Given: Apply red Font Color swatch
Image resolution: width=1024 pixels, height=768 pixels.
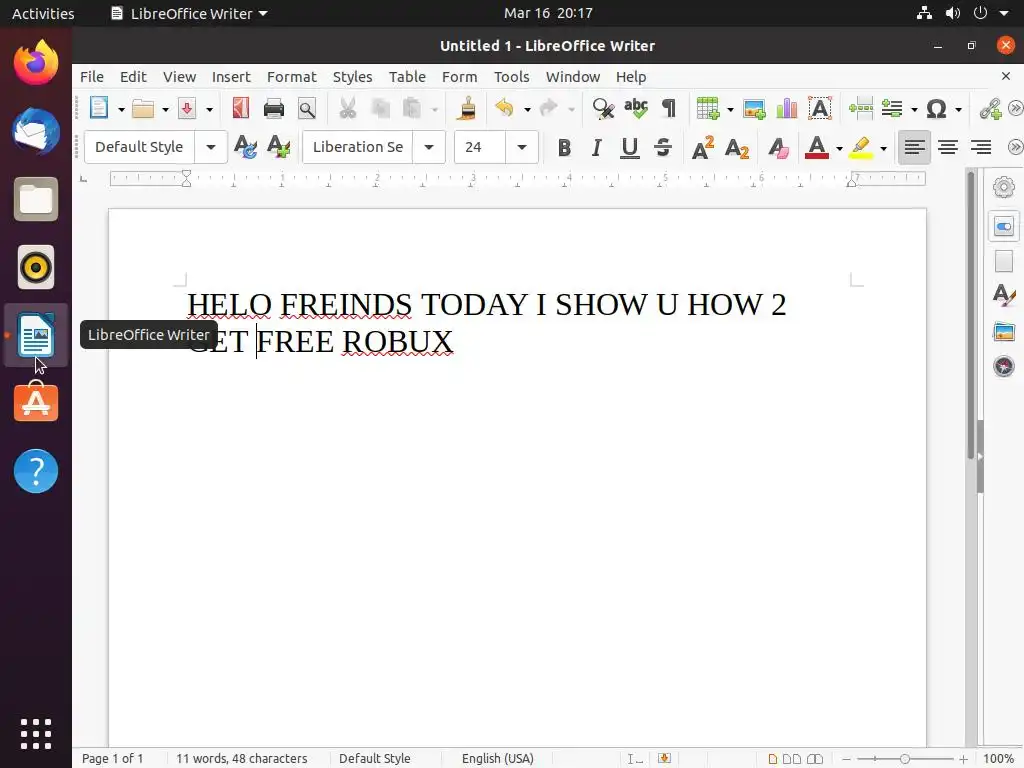Looking at the screenshot, I should tap(817, 148).
